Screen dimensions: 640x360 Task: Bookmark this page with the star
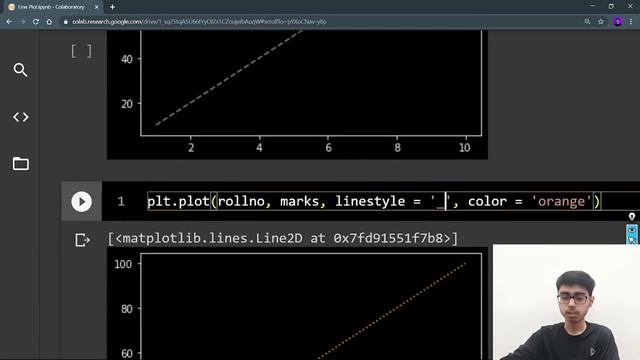tap(601, 22)
